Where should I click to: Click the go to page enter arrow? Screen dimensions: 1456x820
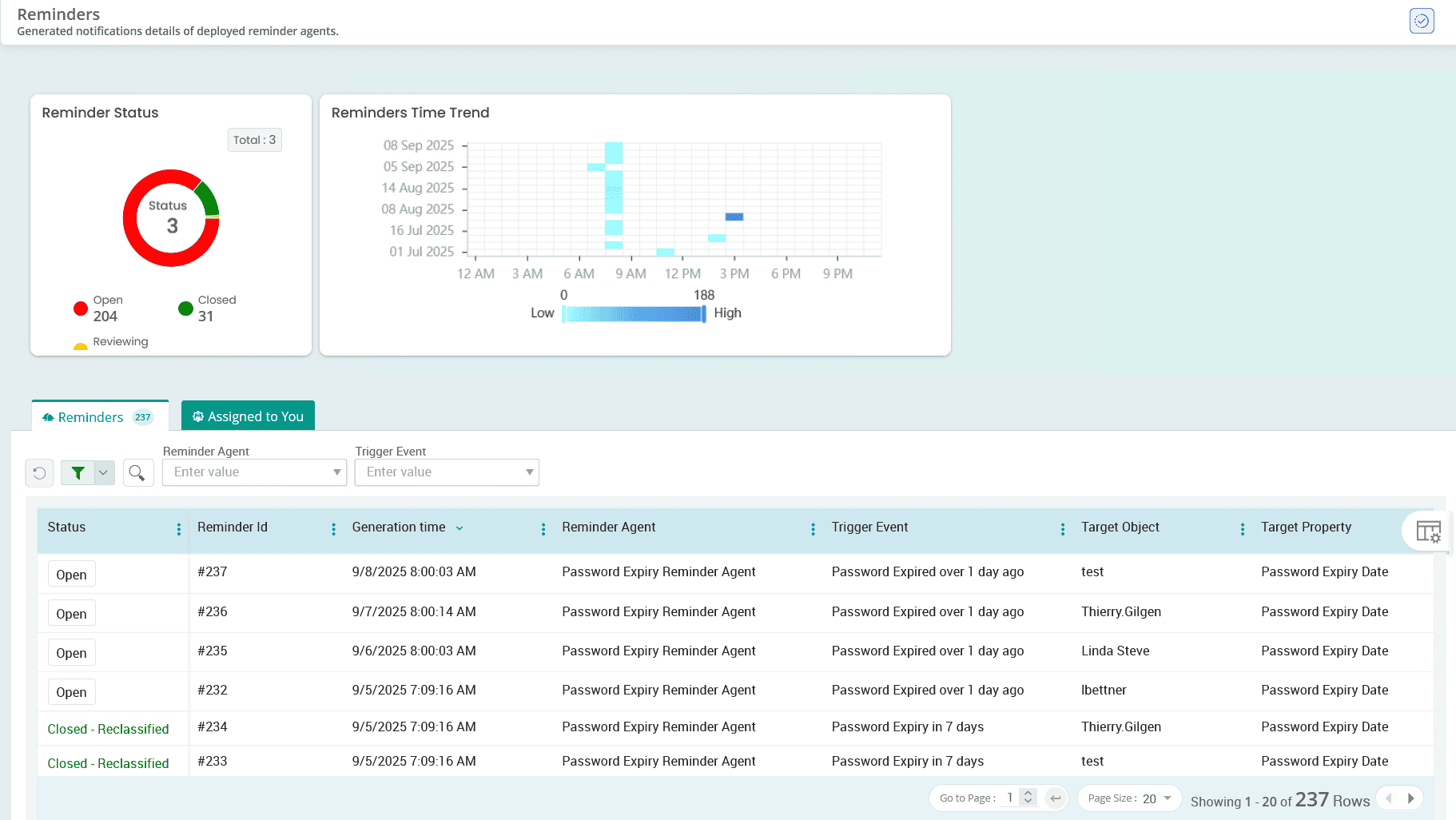(1056, 798)
